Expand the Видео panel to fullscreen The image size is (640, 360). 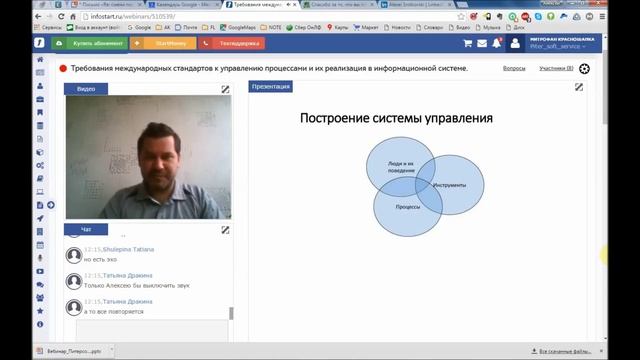225,89
